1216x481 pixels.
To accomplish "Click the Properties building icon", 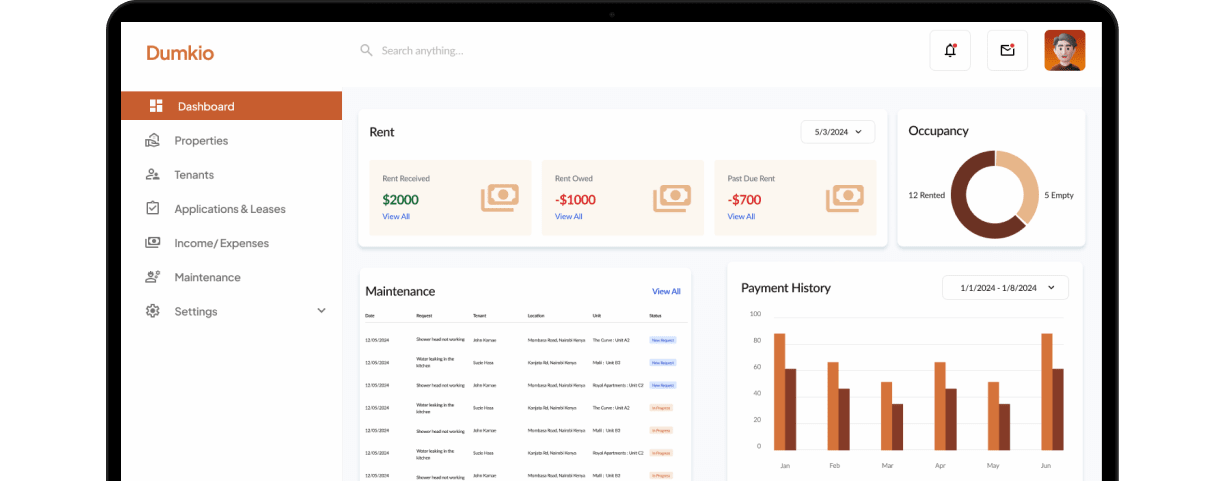I will click(153, 141).
